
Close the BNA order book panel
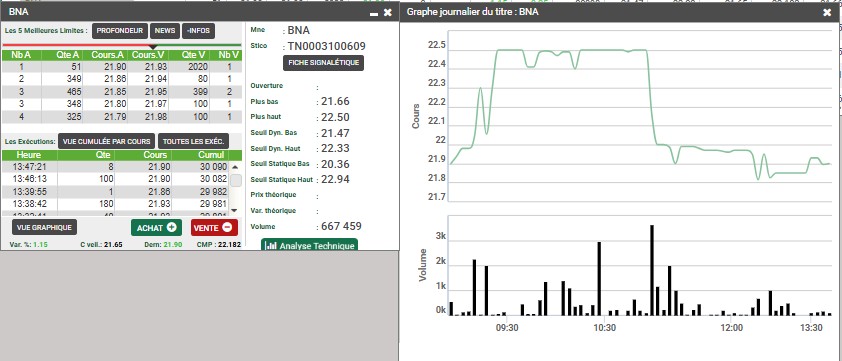pyautogui.click(x=388, y=11)
